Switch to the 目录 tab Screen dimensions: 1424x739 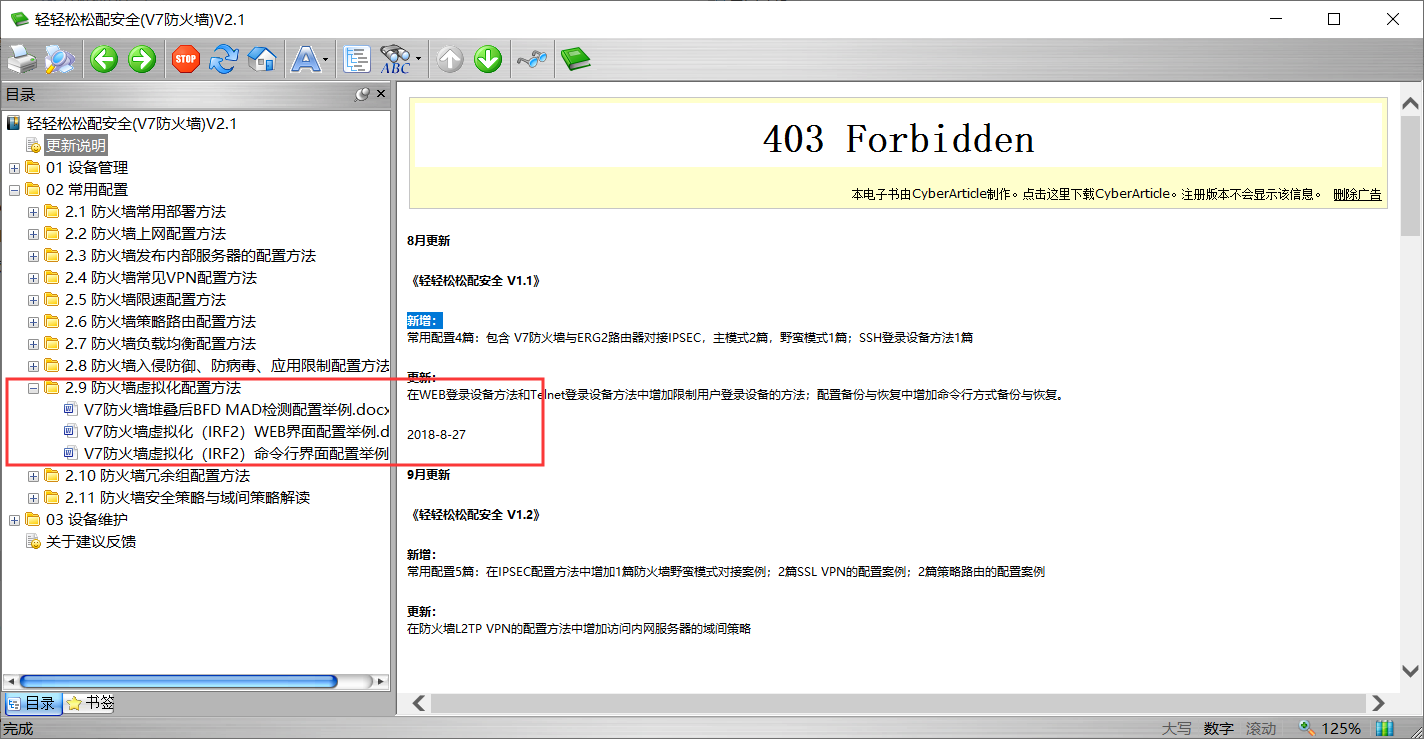(x=32, y=703)
